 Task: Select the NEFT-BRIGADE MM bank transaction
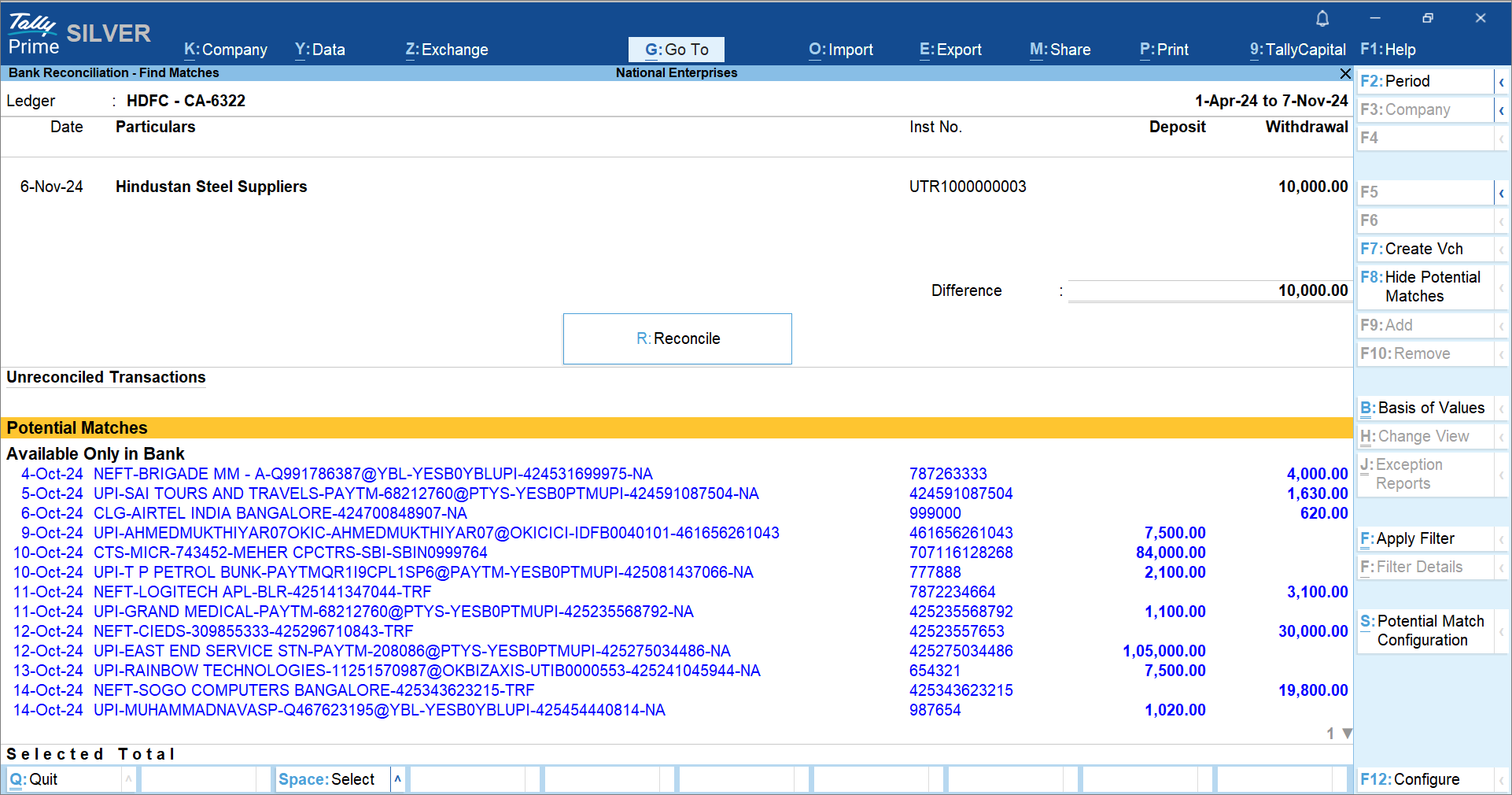(x=677, y=474)
